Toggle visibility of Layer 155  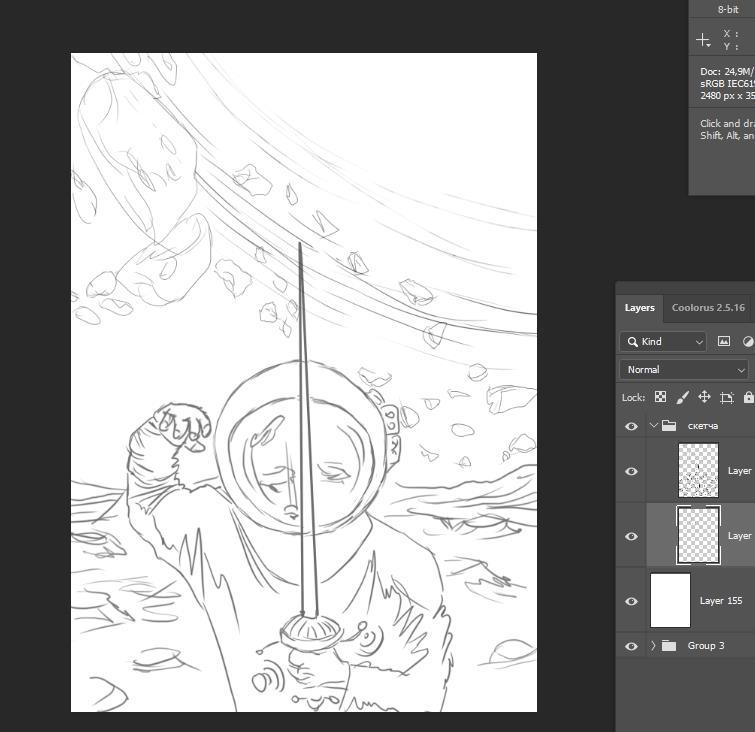click(631, 601)
